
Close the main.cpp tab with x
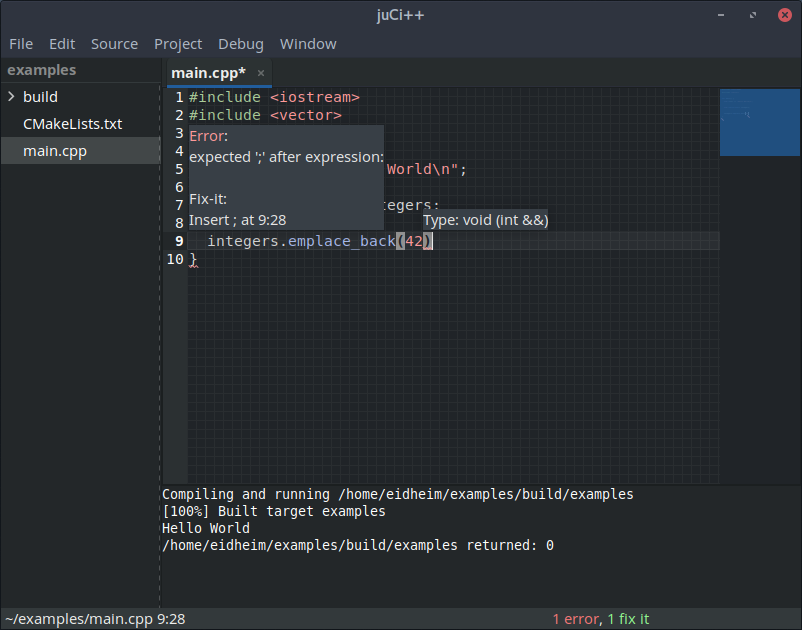(261, 73)
